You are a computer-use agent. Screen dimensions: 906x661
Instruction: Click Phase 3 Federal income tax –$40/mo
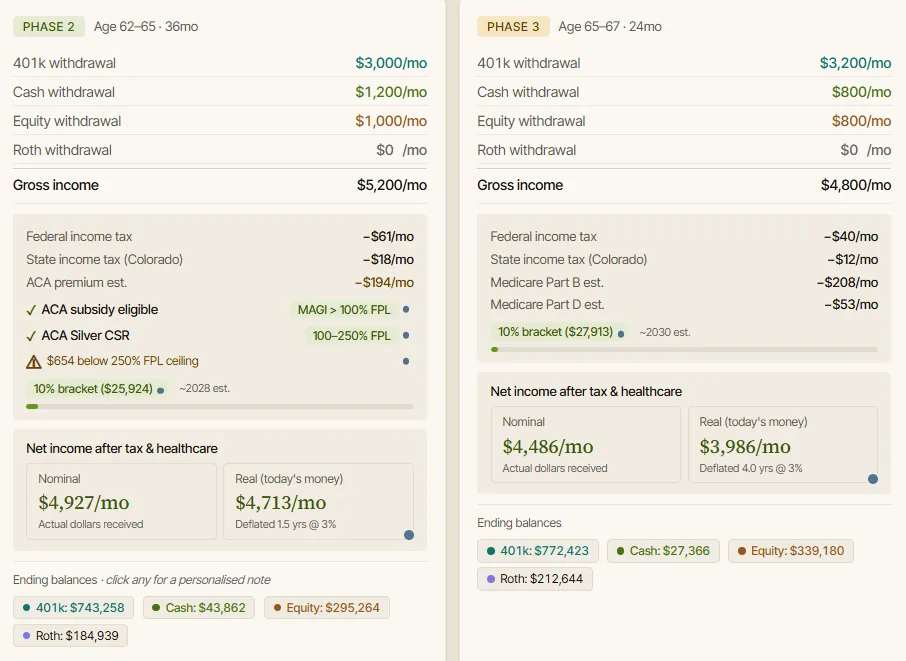pos(851,236)
